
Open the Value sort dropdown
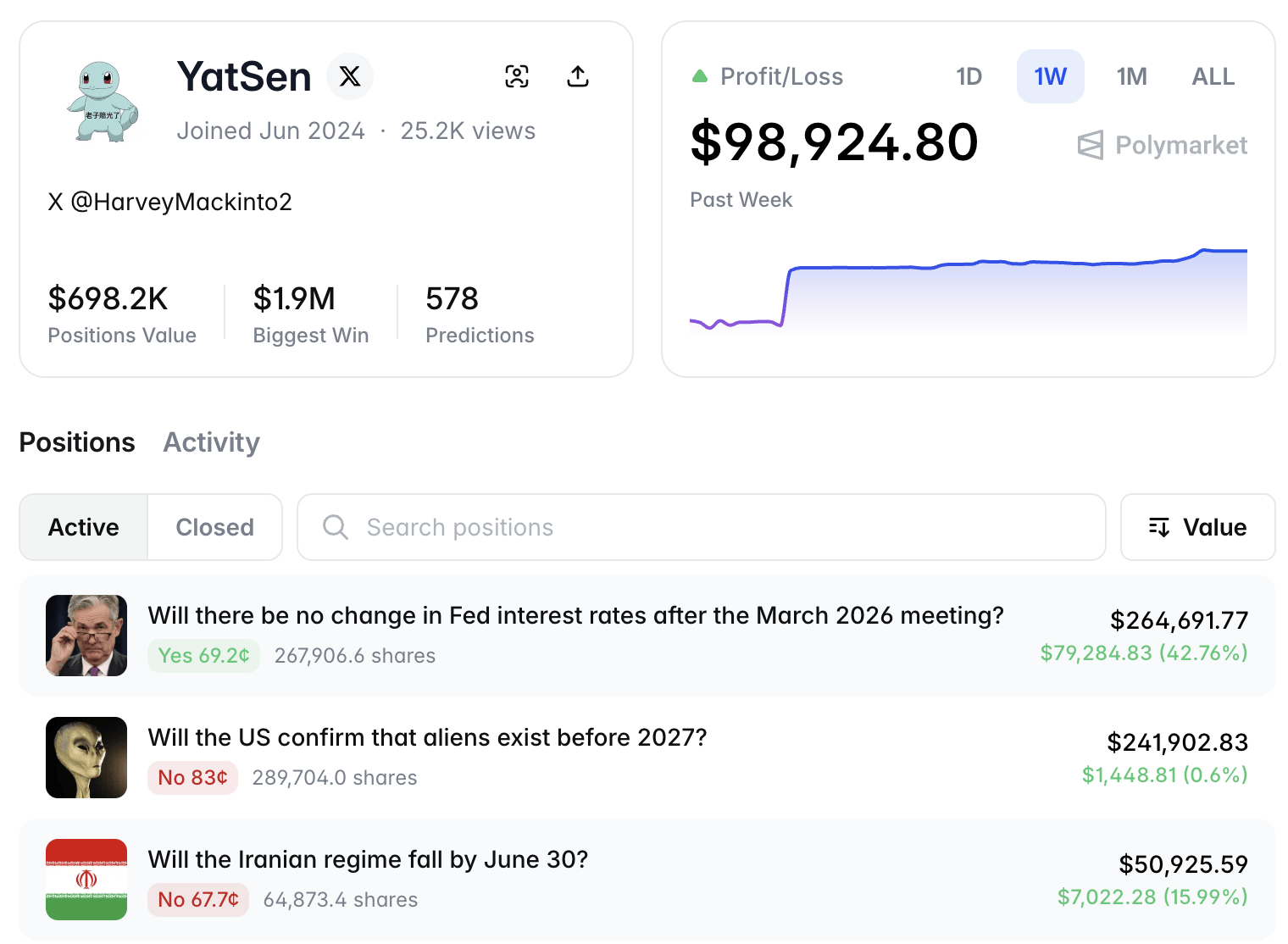1197,527
